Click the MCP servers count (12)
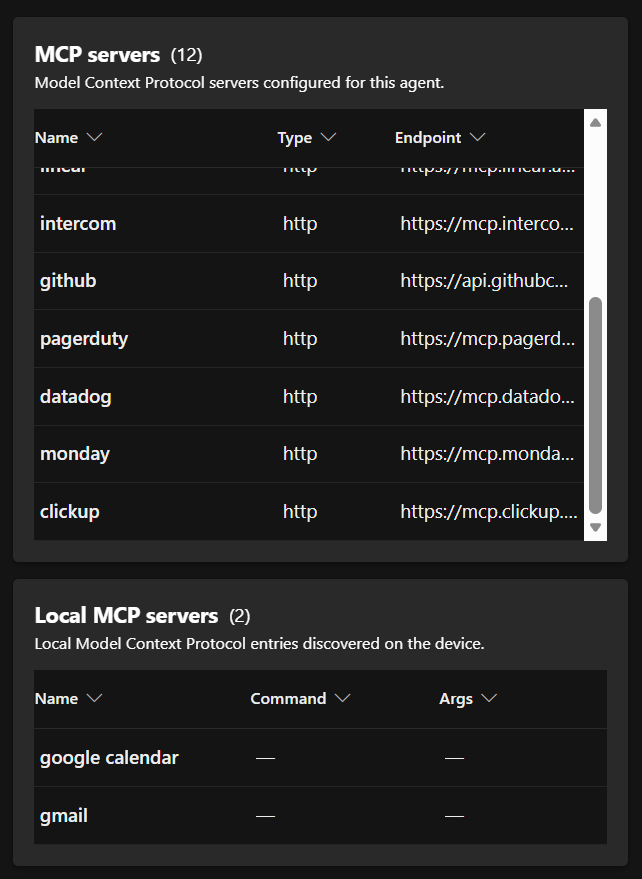Image resolution: width=642 pixels, height=879 pixels. (x=186, y=55)
